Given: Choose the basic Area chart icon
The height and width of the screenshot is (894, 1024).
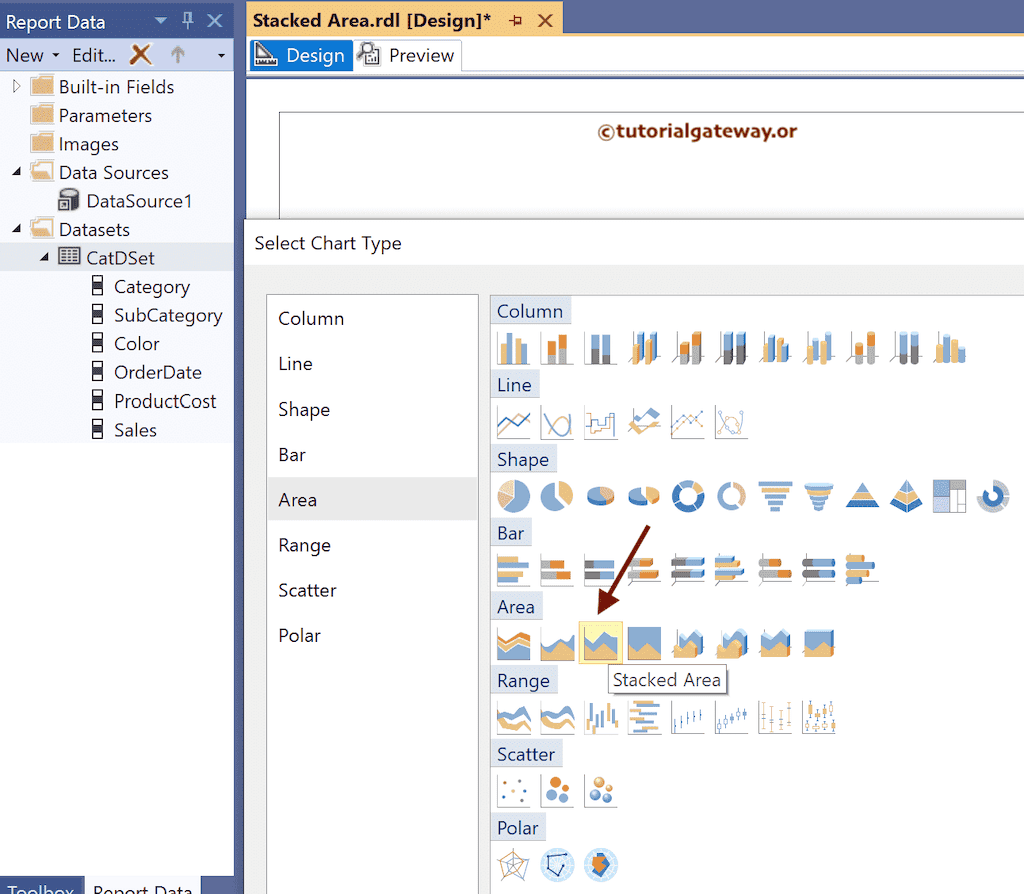Looking at the screenshot, I should coord(513,643).
